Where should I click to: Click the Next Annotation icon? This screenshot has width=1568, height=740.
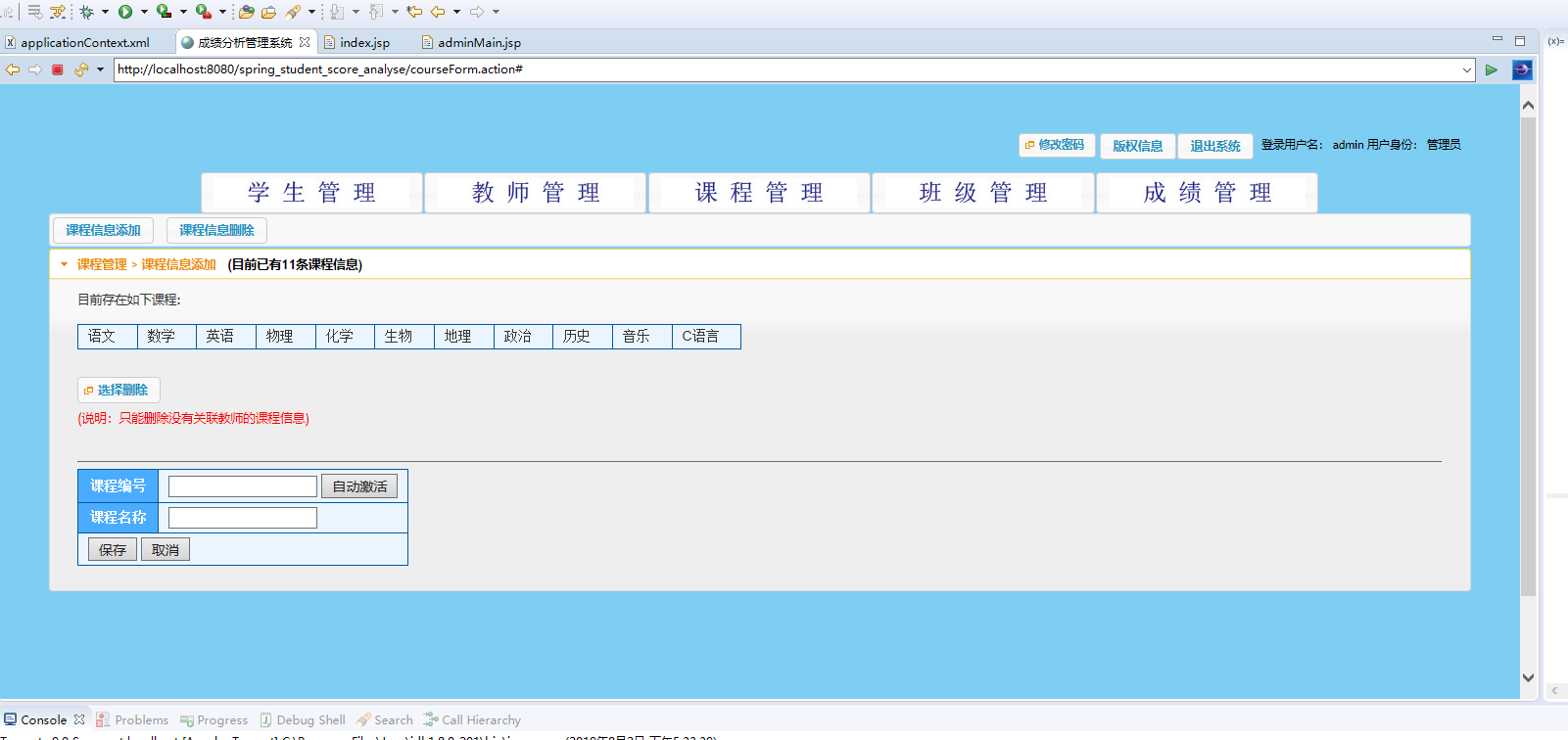[x=337, y=12]
